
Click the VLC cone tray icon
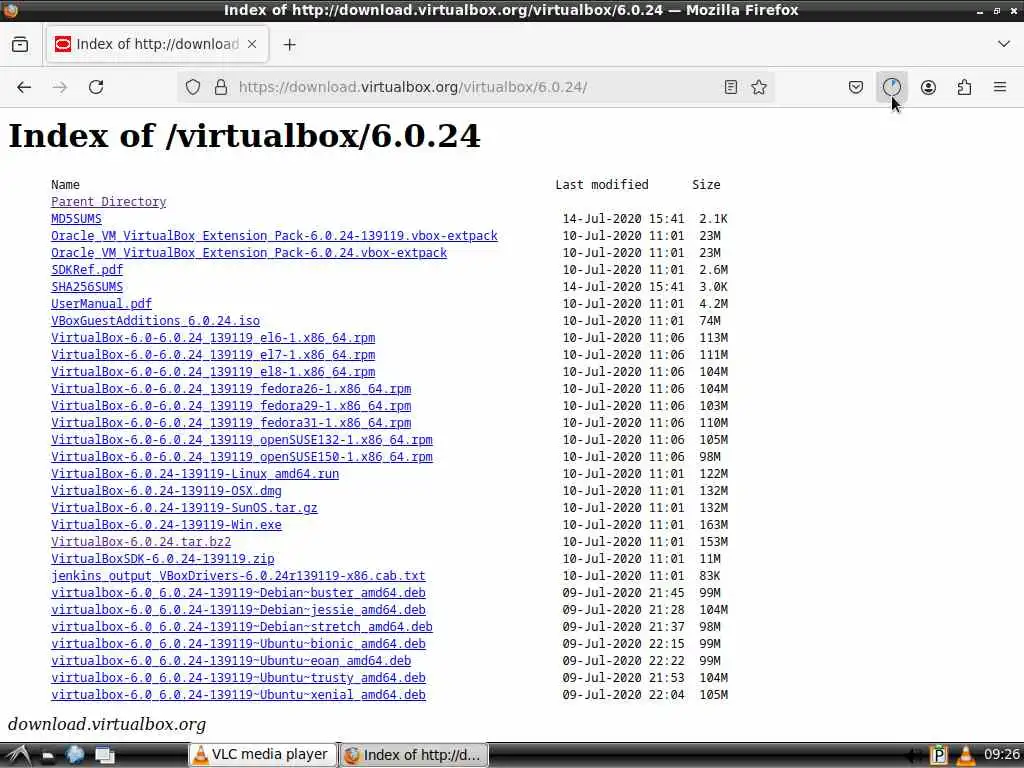point(965,756)
